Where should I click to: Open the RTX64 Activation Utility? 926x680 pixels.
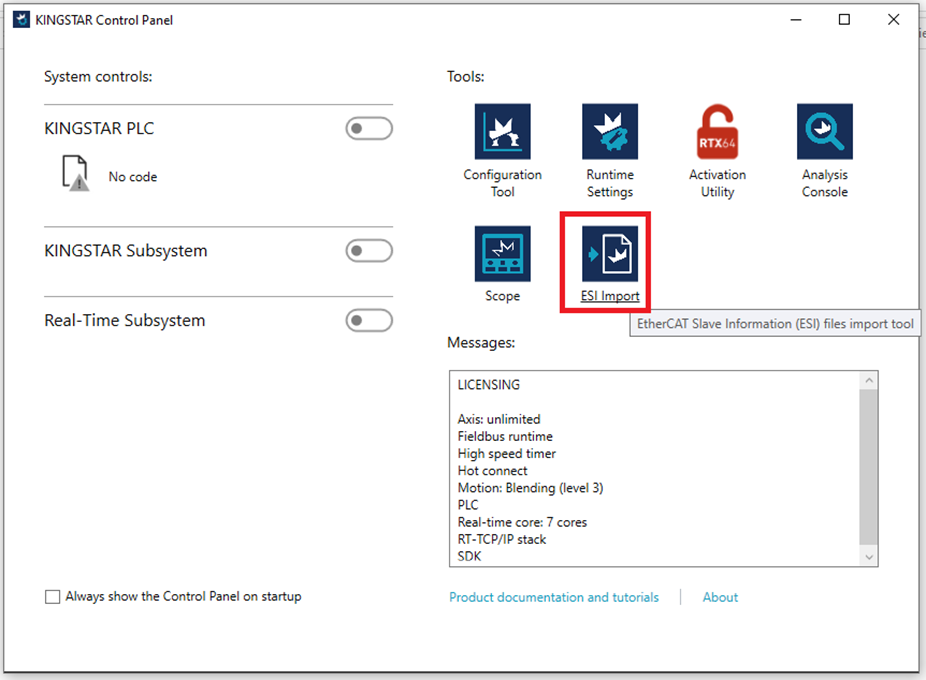(717, 132)
